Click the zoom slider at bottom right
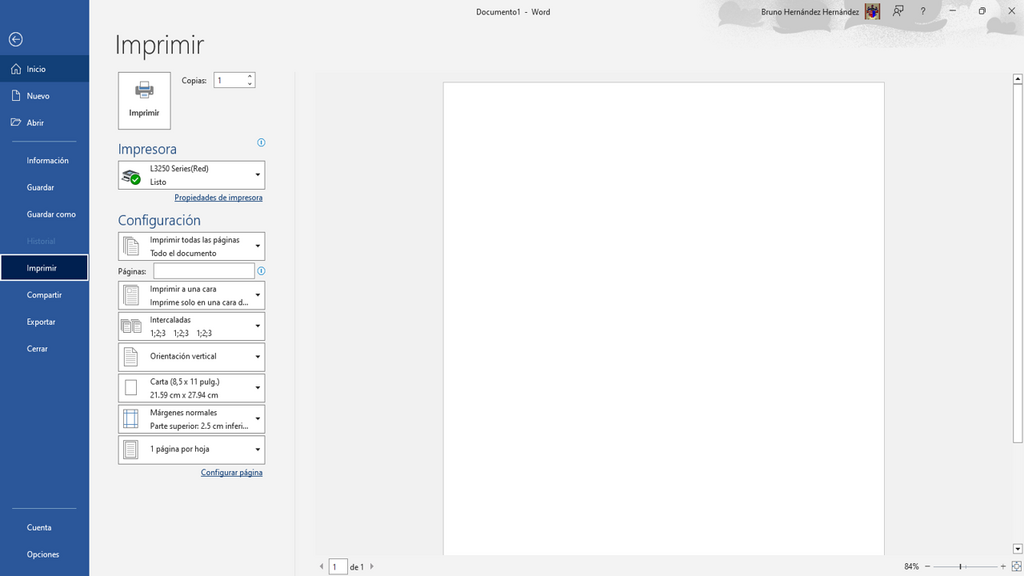This screenshot has width=1024, height=576. click(965, 566)
